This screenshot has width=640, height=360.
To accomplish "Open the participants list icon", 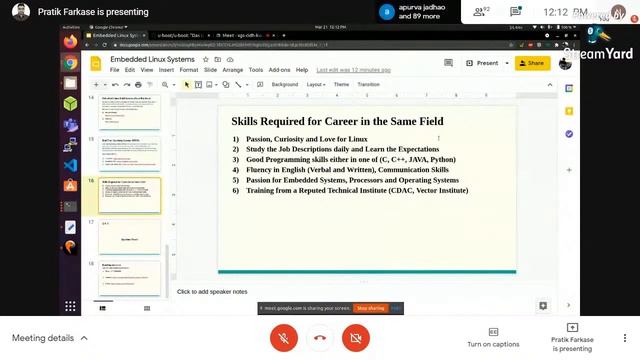I will 481,12.
